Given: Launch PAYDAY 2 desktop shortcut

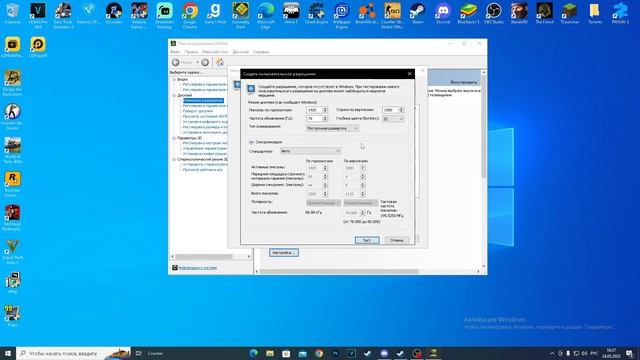Looking at the screenshot, I should pos(620,13).
